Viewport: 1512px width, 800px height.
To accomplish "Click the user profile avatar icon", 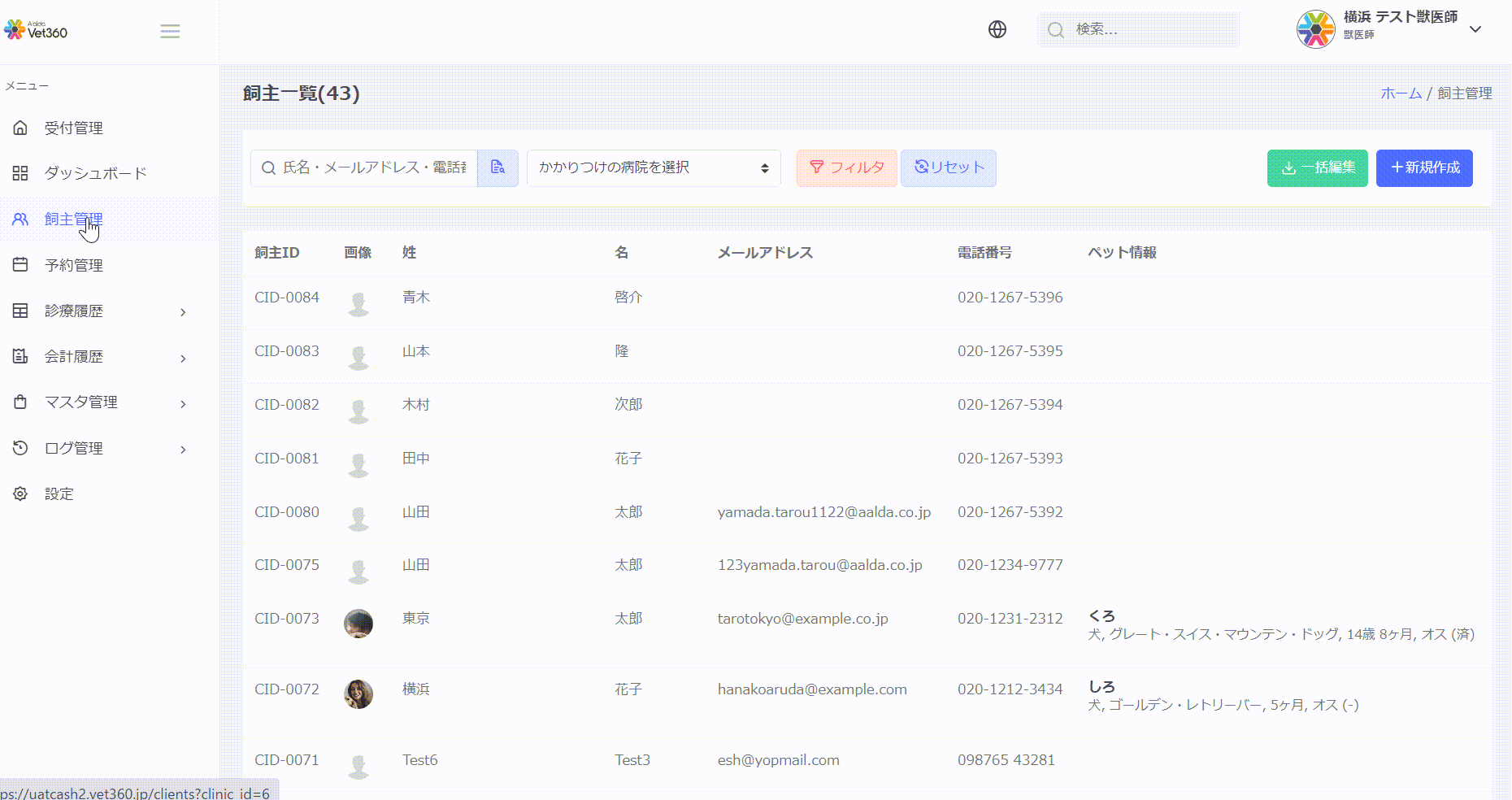I will pos(1315,30).
